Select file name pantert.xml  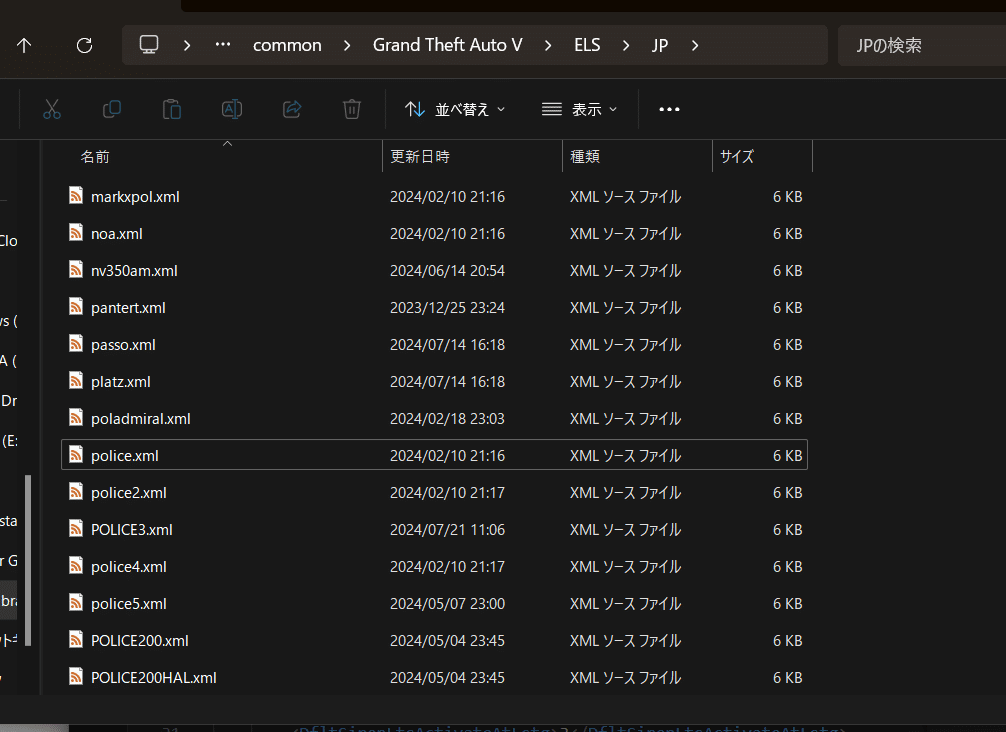point(128,308)
